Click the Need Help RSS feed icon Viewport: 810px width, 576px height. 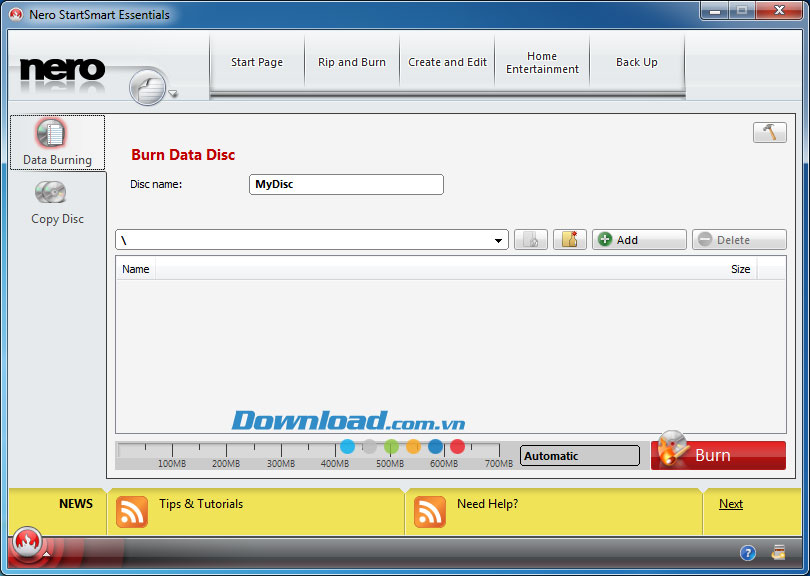430,511
